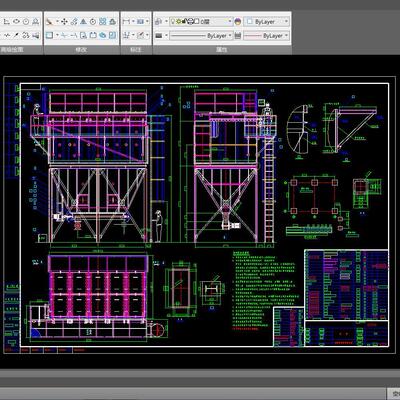Click the Circle drawing tool icon
The image size is (400, 400).
(x=26, y=22)
